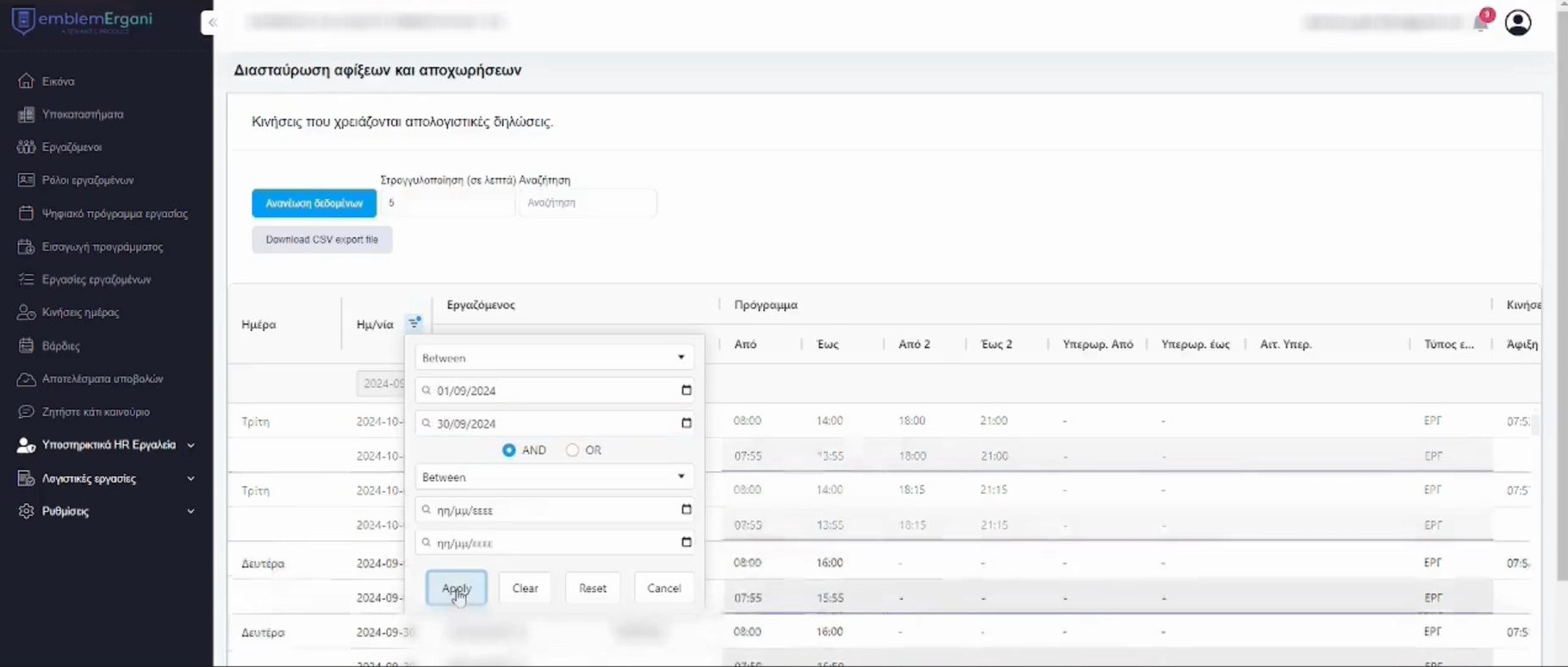Open the first Between condition dropdown

(x=554, y=358)
